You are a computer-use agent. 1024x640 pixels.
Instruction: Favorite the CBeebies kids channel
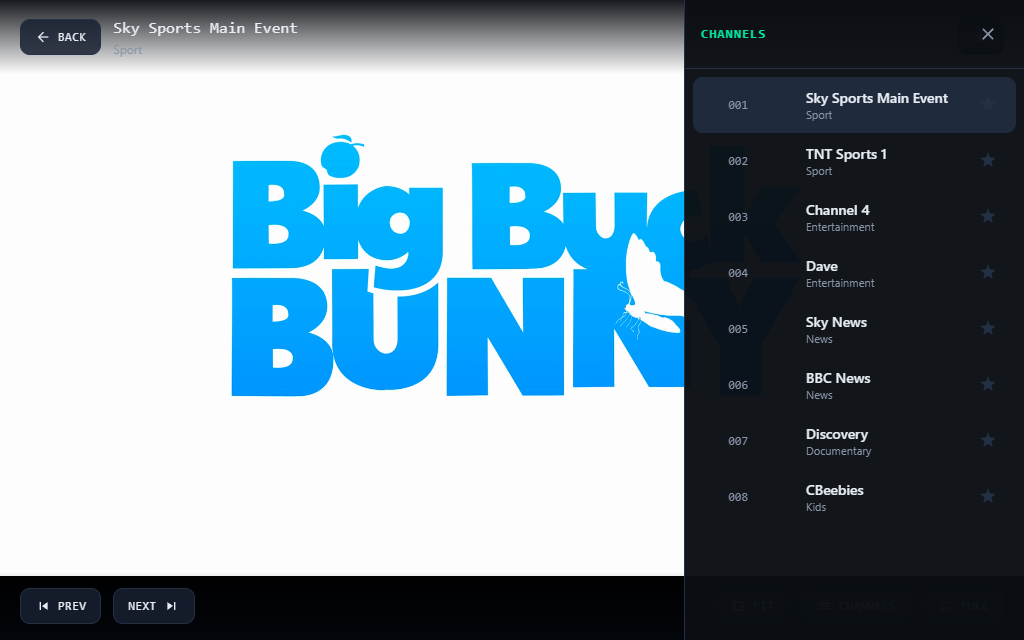tap(987, 497)
